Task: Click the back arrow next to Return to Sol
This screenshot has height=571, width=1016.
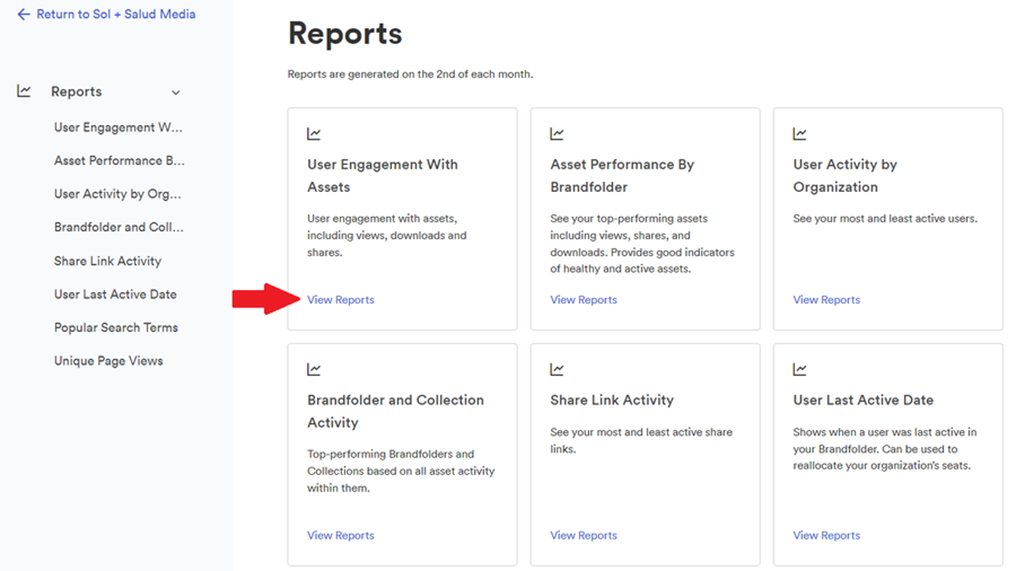Action: (x=24, y=14)
